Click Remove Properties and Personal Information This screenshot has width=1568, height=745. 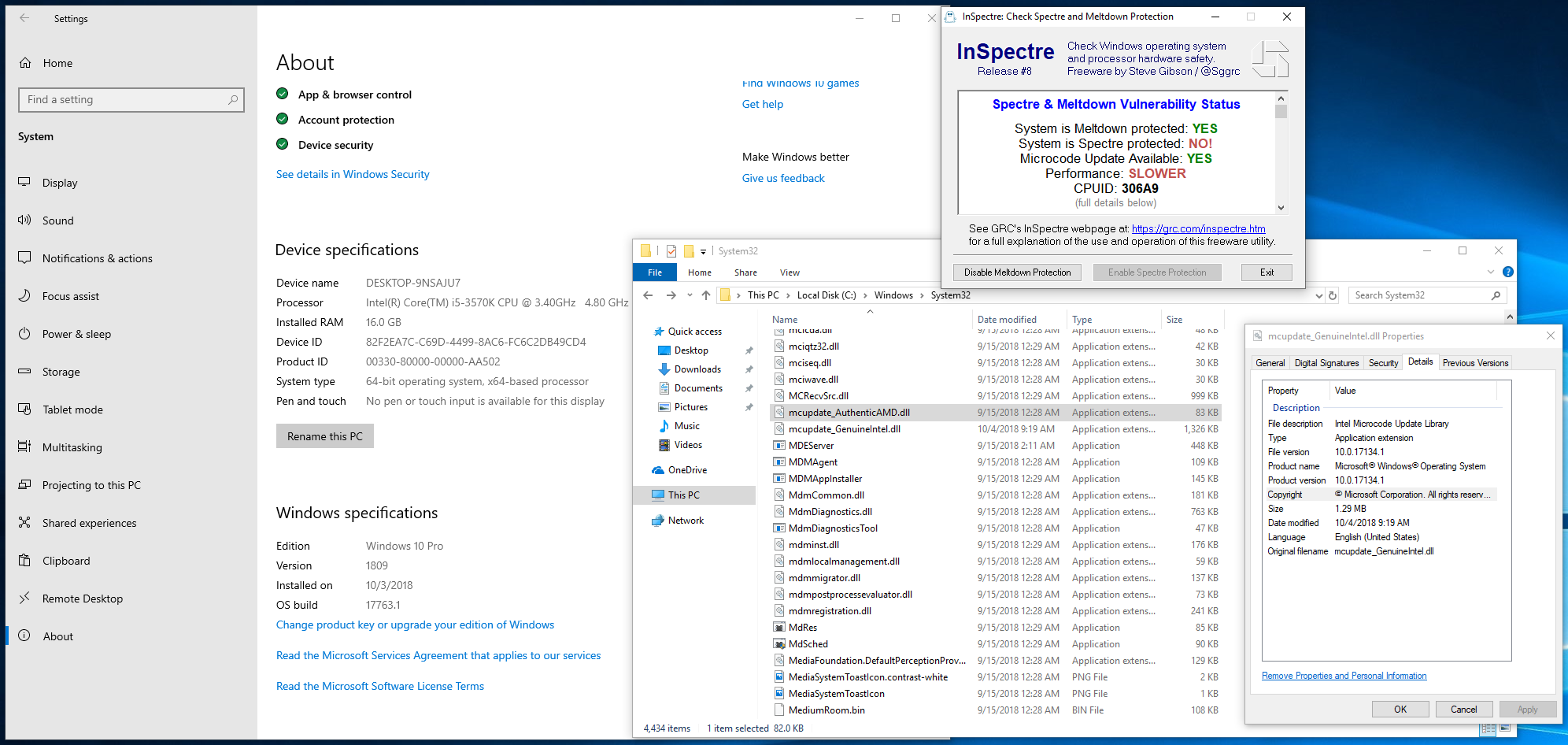(x=1344, y=676)
